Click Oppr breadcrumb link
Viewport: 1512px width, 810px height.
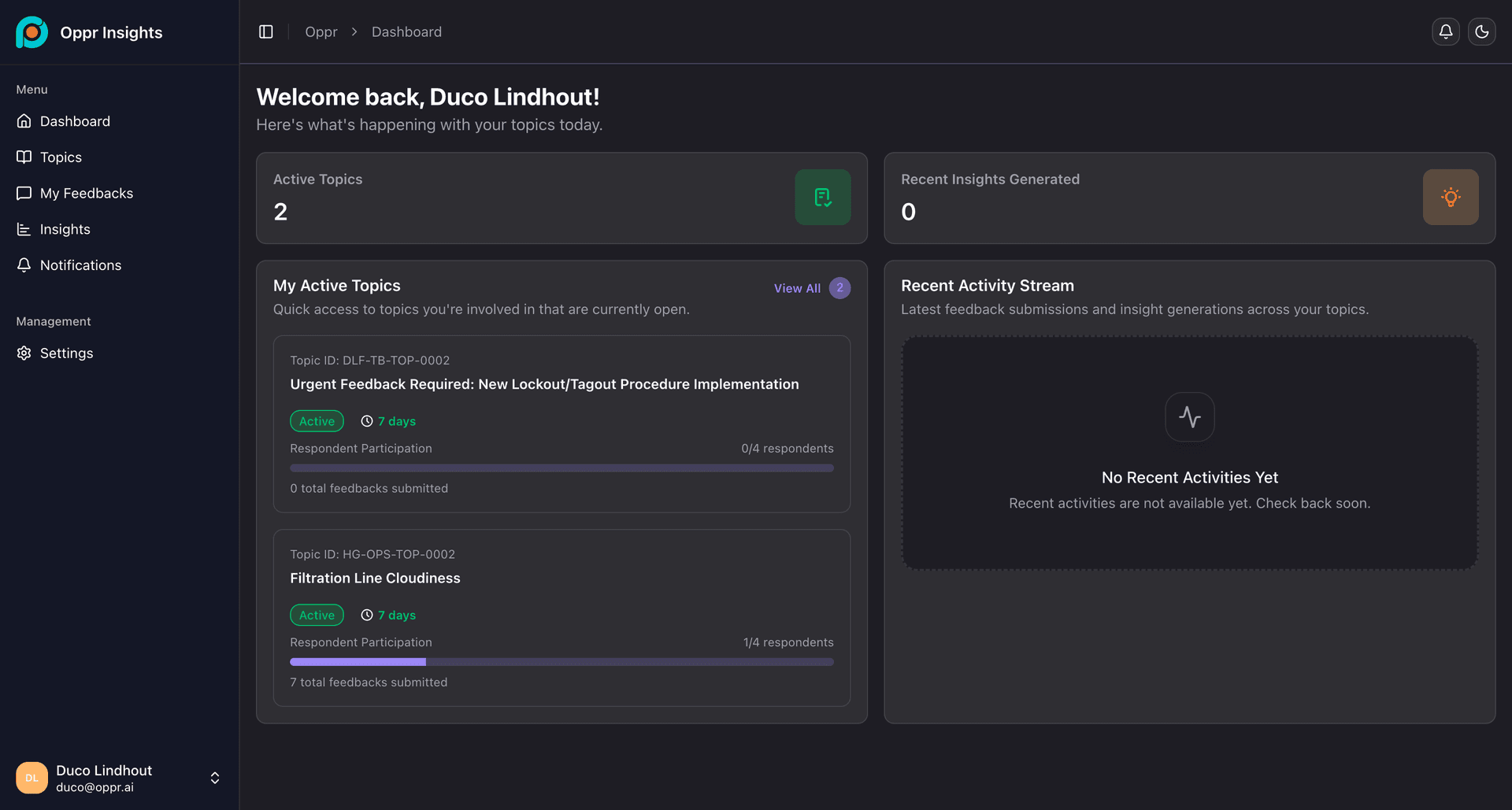[321, 31]
